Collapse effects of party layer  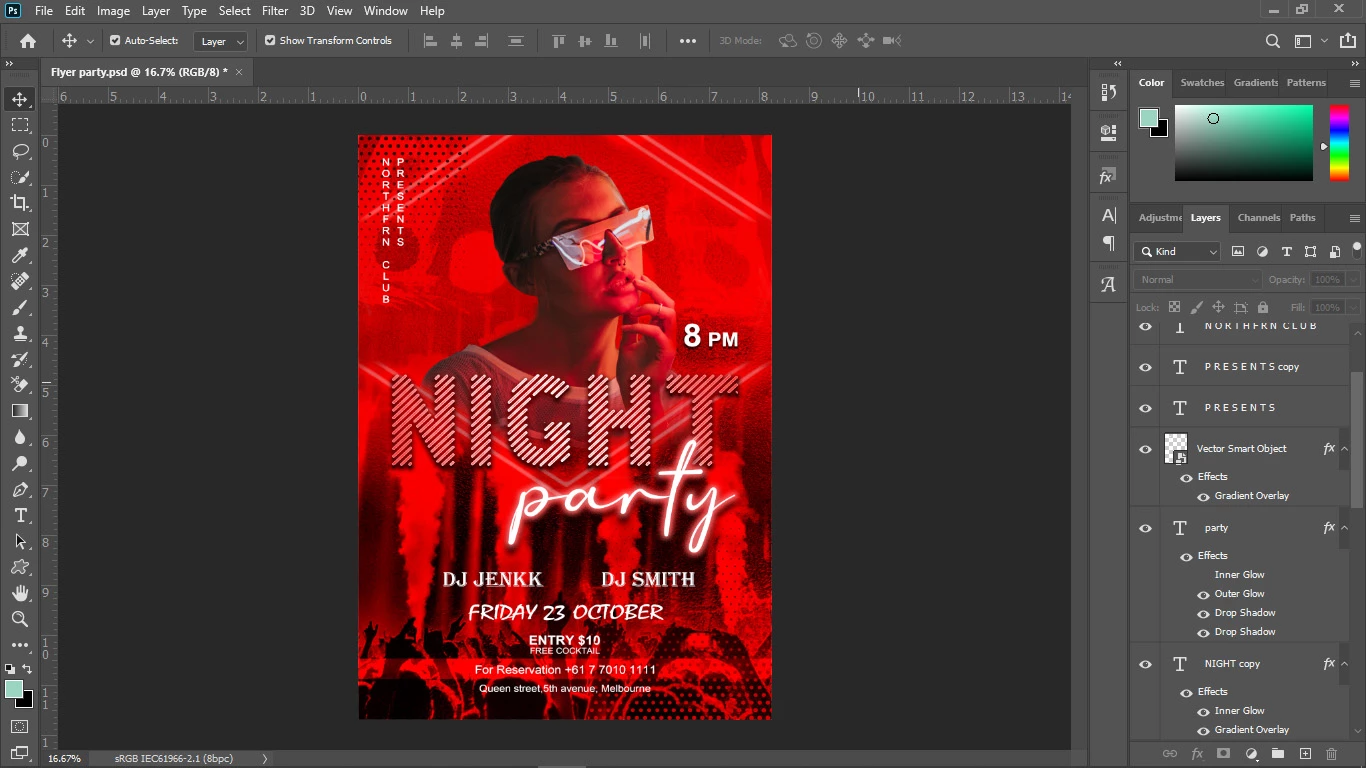[1344, 528]
